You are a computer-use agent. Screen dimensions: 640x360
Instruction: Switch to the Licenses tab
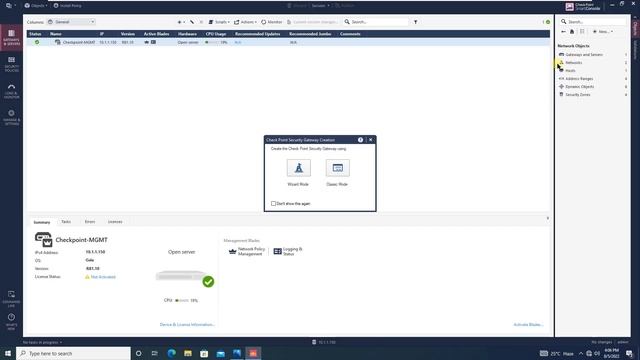115,222
